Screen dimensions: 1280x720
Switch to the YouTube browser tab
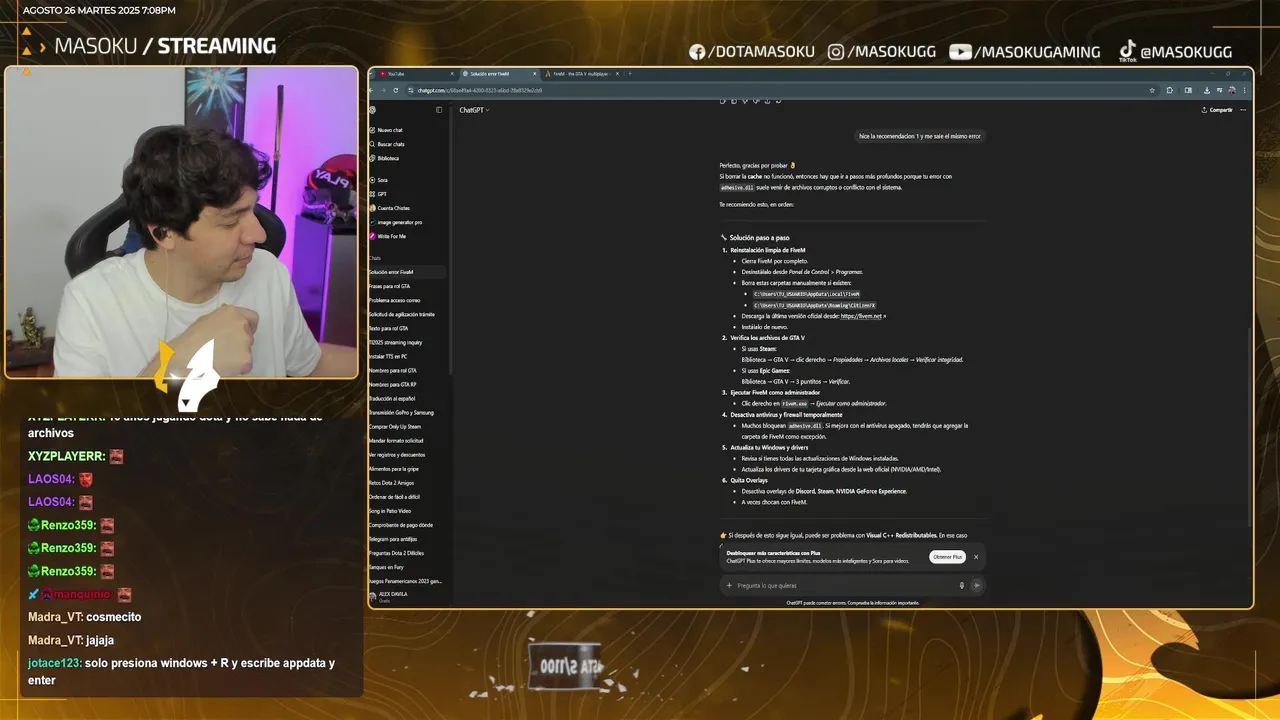[x=415, y=74]
